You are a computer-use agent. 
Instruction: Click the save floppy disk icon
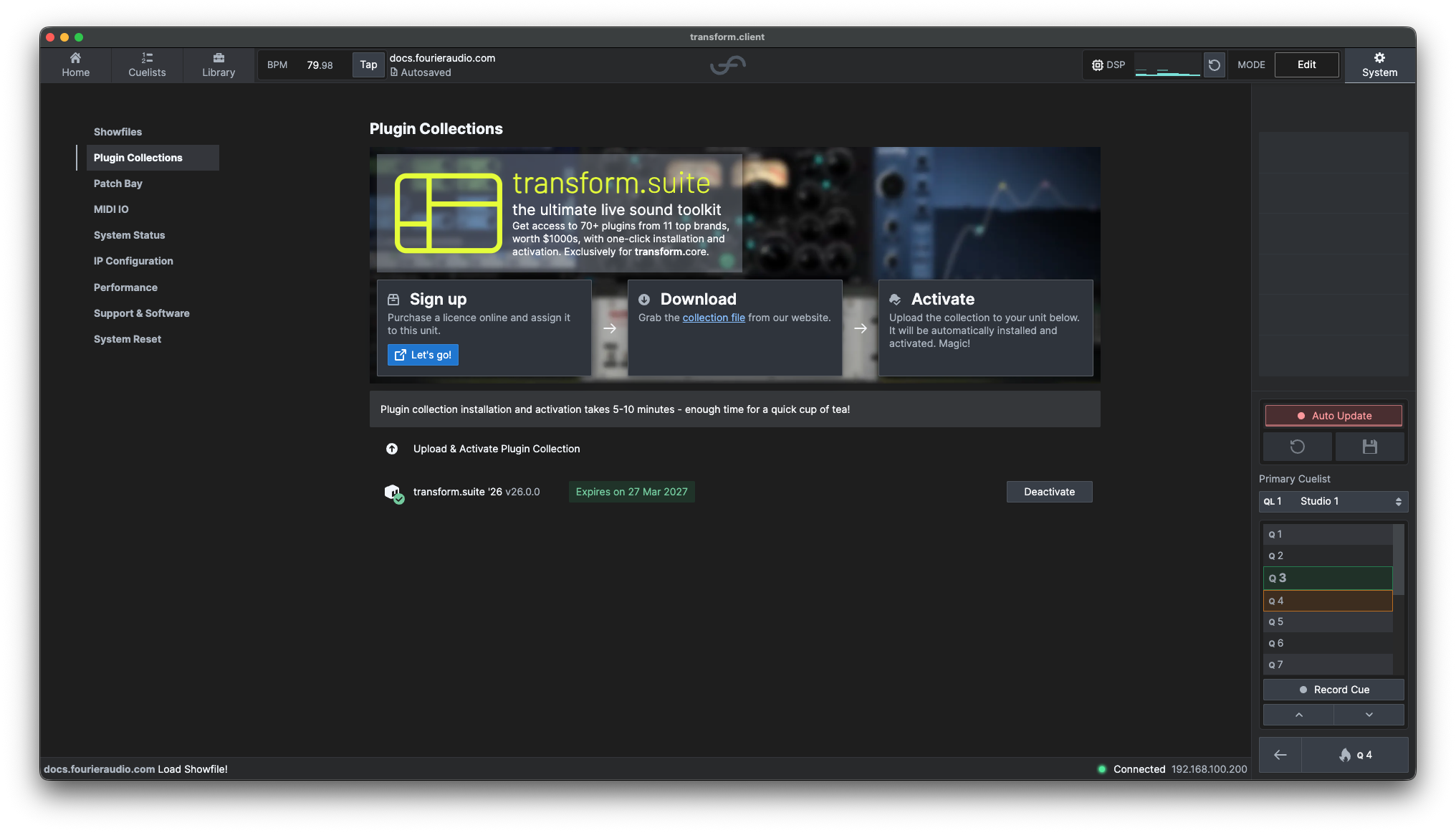point(1369,447)
